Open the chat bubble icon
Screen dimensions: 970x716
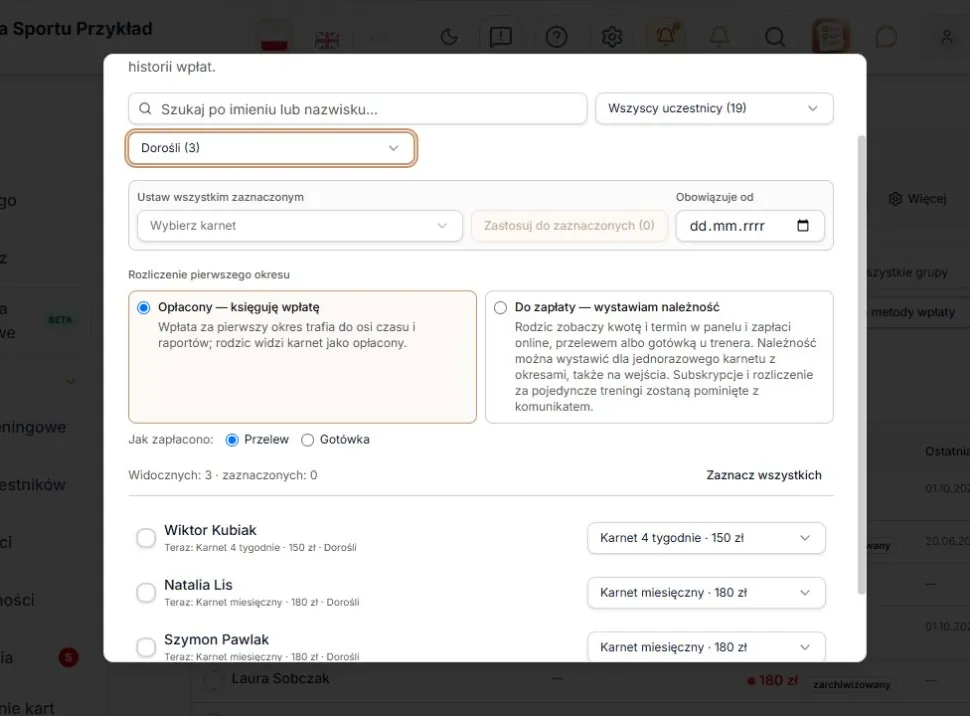pyautogui.click(x=886, y=37)
